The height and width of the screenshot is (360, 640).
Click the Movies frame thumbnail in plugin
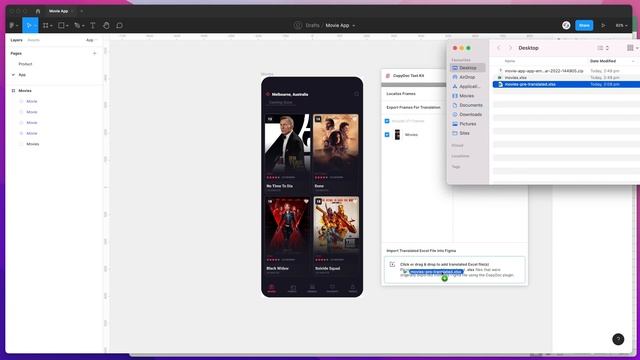pyautogui.click(x=397, y=135)
